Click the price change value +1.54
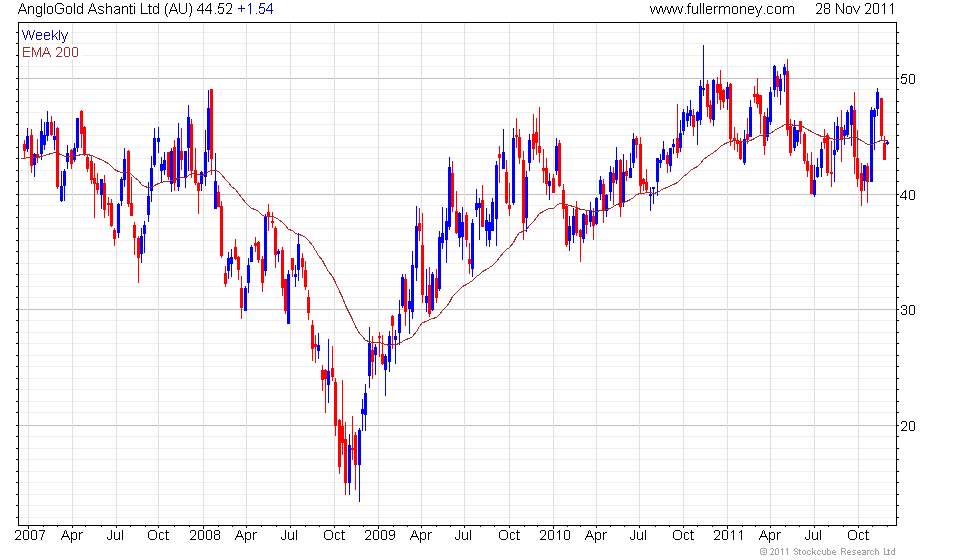The image size is (980, 560). [255, 9]
